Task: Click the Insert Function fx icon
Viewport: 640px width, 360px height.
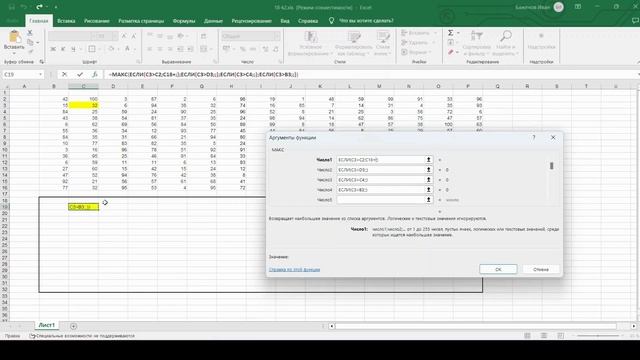Action: pos(95,74)
